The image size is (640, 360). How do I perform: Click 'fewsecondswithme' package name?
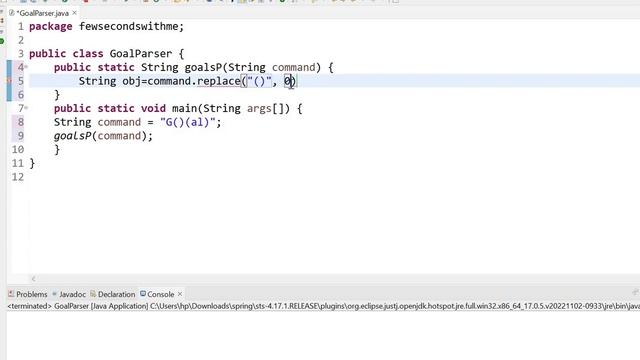129,27
